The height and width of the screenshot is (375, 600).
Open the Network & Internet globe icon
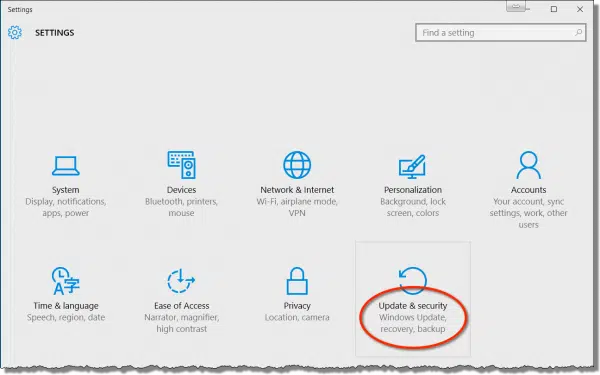pyautogui.click(x=297, y=165)
